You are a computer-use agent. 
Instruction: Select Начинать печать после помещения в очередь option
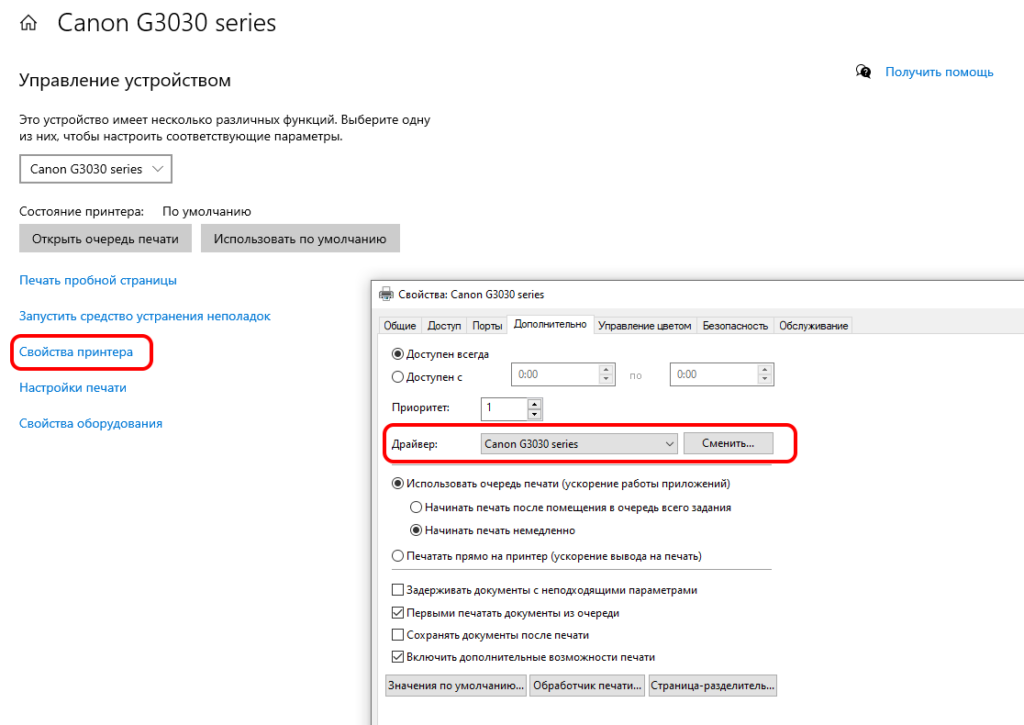(x=416, y=508)
